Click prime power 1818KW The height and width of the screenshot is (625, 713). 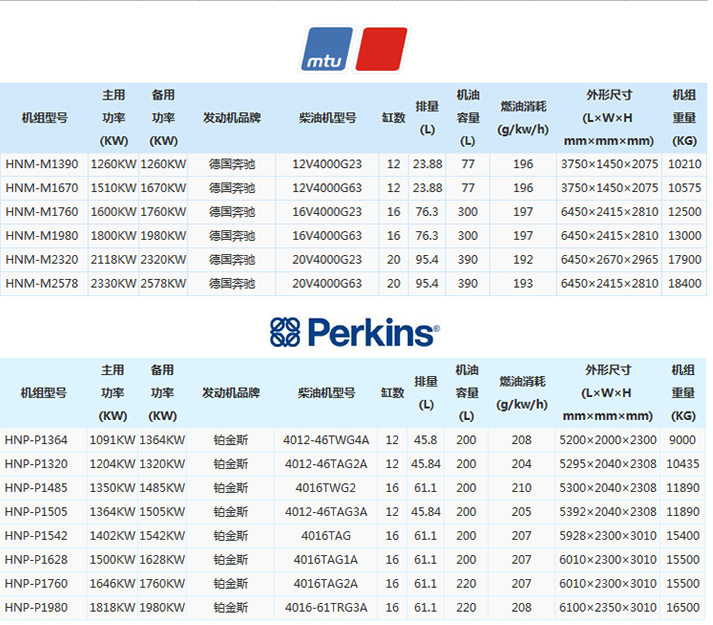pyautogui.click(x=112, y=607)
